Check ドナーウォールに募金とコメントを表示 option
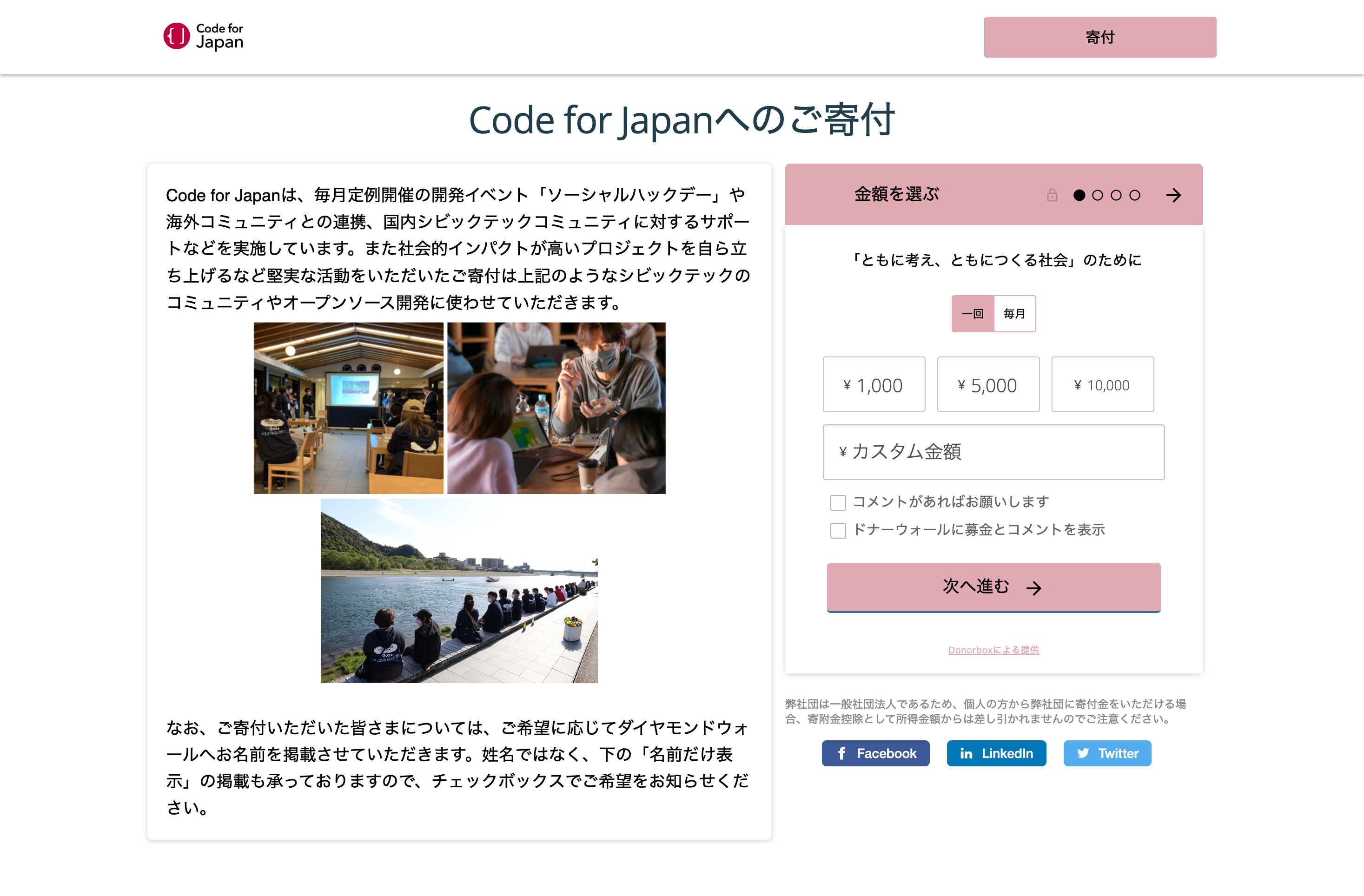Image resolution: width=1364 pixels, height=896 pixels. [x=838, y=531]
